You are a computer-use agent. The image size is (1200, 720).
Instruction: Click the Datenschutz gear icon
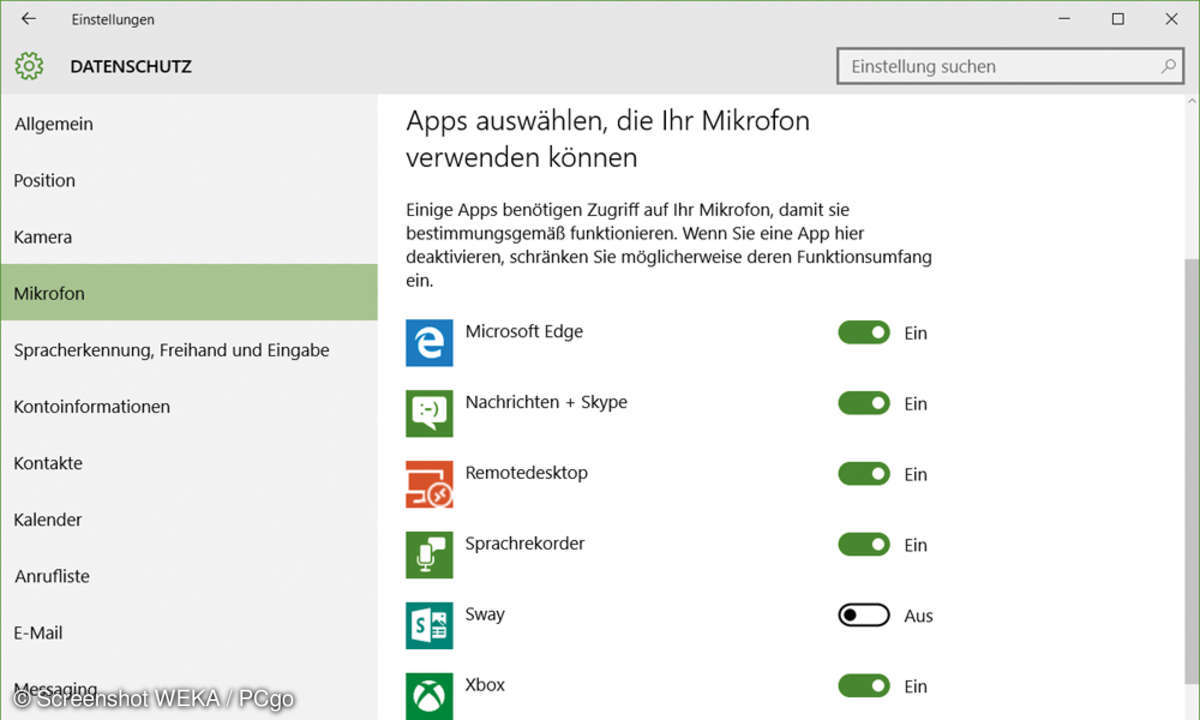(x=29, y=67)
